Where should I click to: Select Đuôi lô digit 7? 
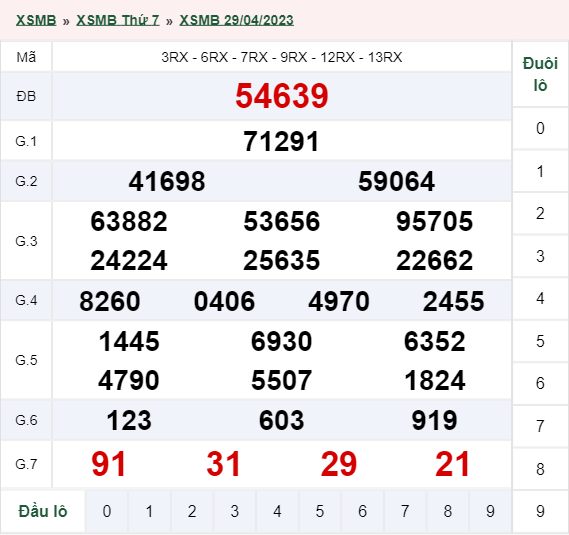[540, 426]
